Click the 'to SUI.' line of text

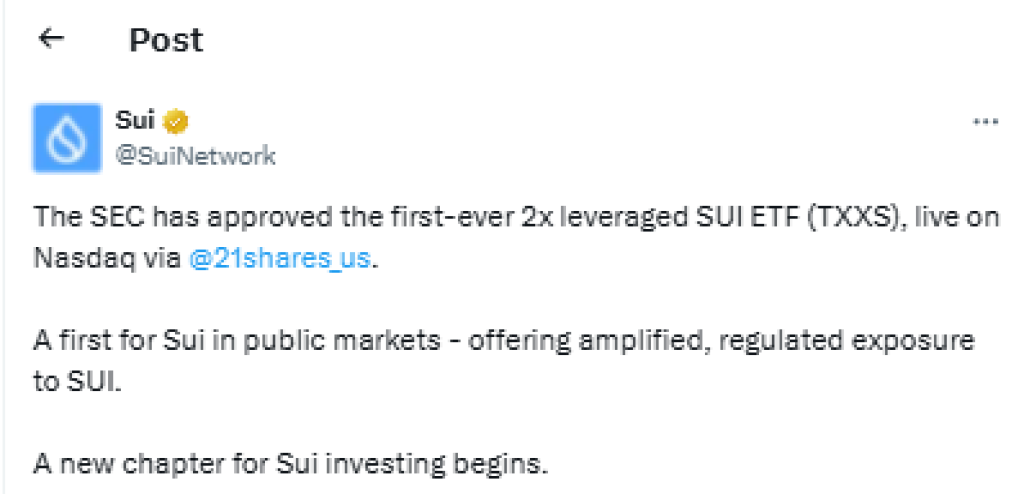[76, 382]
